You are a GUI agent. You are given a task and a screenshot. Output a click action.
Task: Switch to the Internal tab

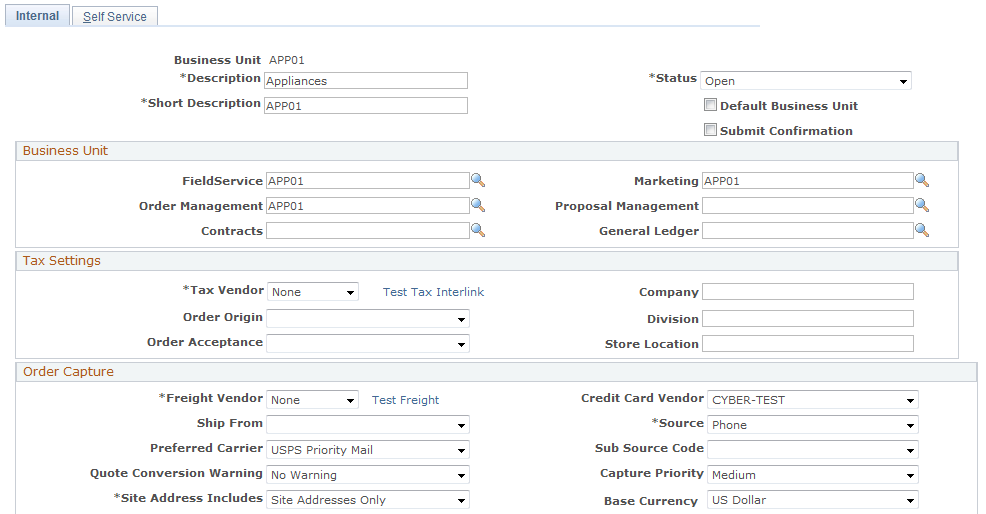coord(37,16)
